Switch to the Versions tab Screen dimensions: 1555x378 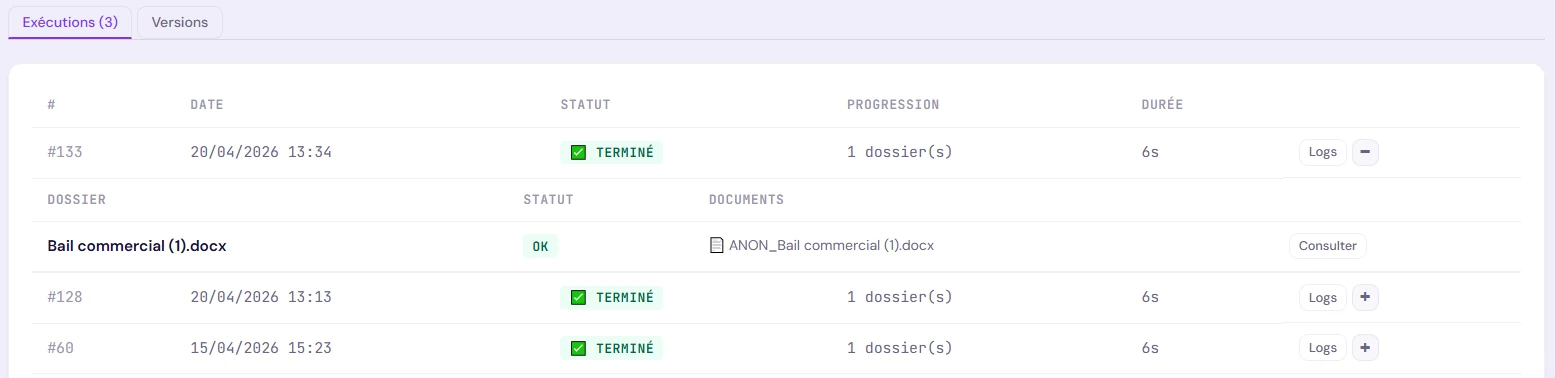(180, 22)
